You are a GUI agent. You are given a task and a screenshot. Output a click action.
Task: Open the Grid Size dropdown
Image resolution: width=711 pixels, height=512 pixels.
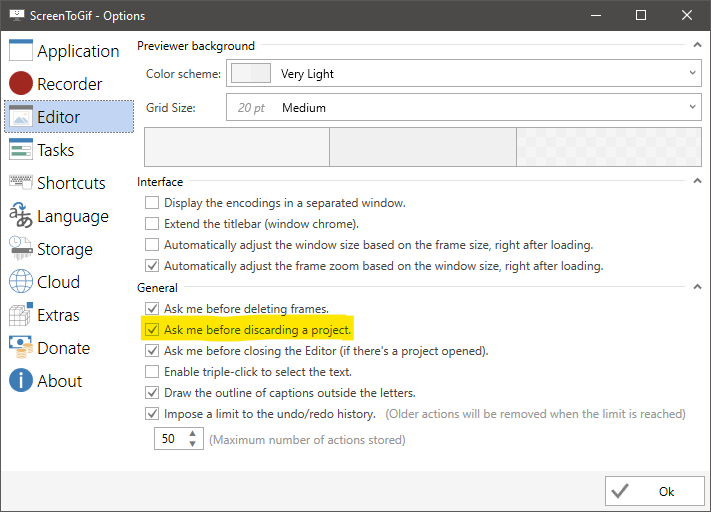(x=464, y=107)
